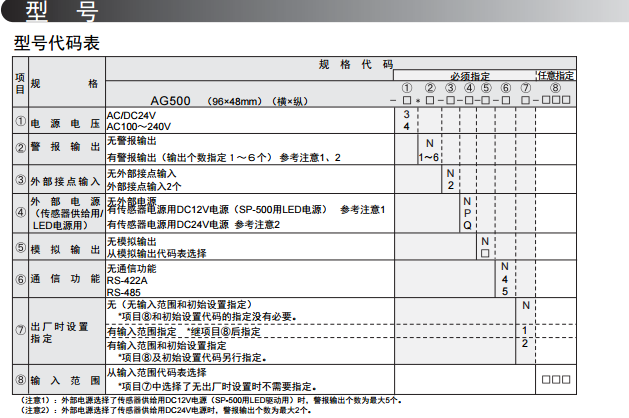
Task: Click the 型号 banner heading
Action: (62, 11)
